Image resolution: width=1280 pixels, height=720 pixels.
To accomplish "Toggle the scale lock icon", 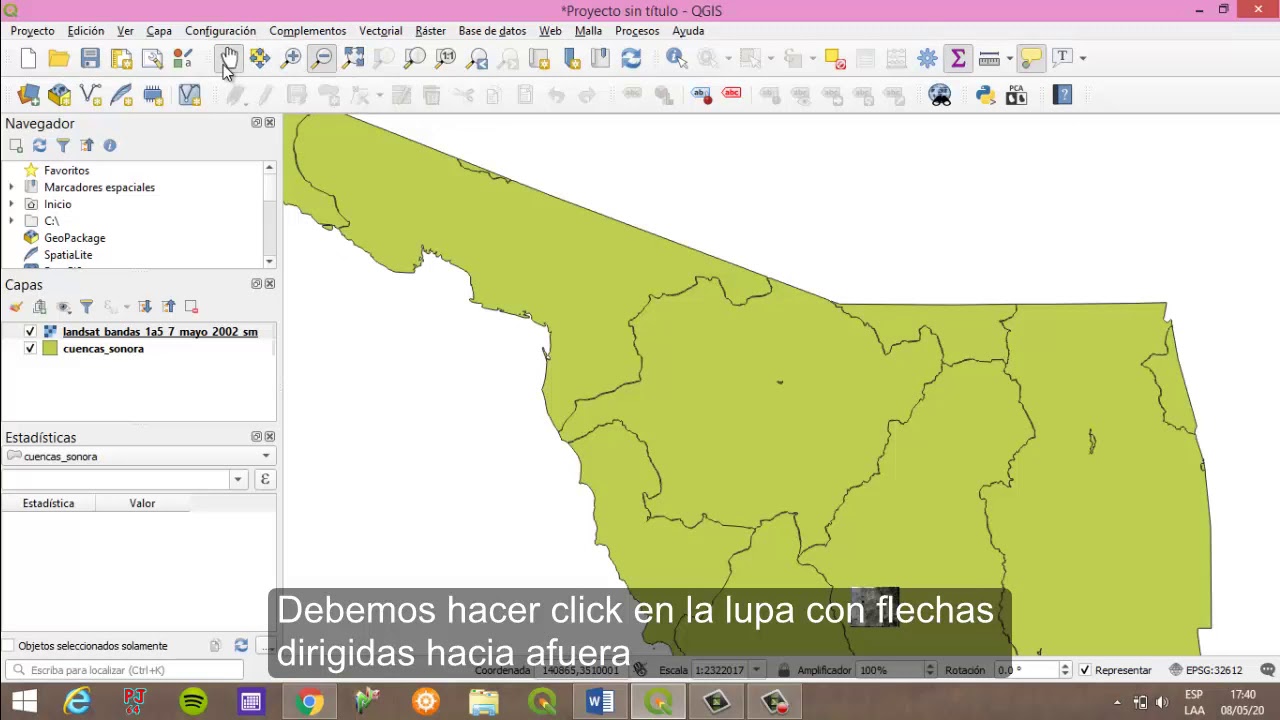I will 783,670.
